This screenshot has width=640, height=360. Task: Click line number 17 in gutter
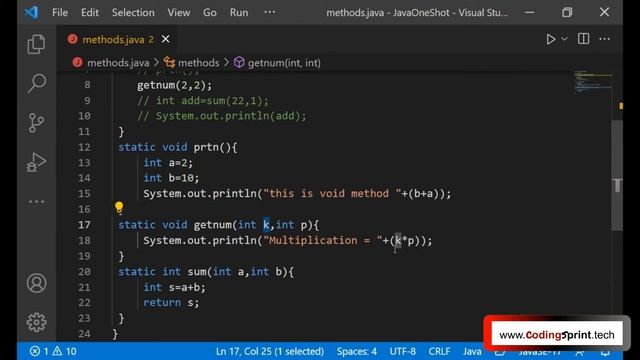[x=84, y=224]
